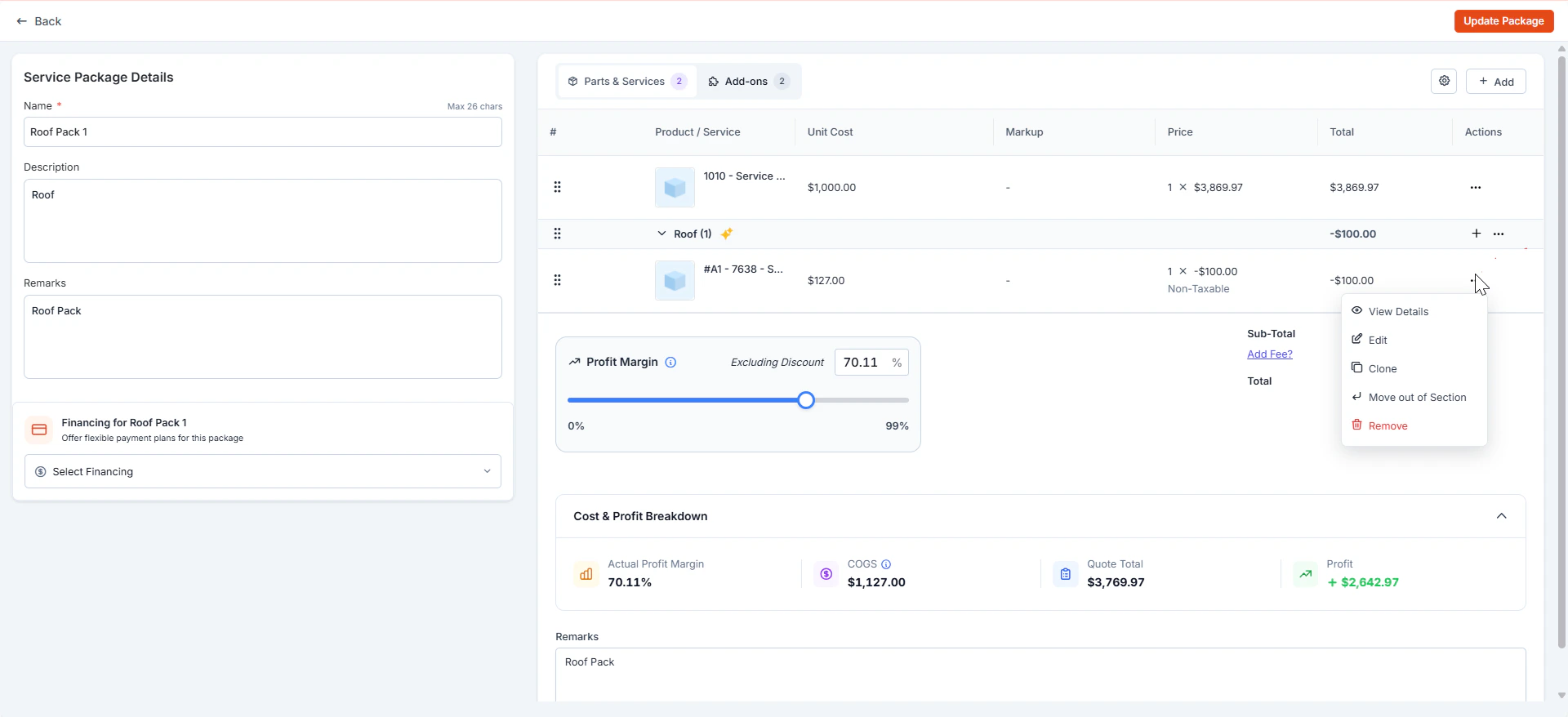1568x717 pixels.
Task: Click the Unit Cost column header
Action: (x=830, y=131)
